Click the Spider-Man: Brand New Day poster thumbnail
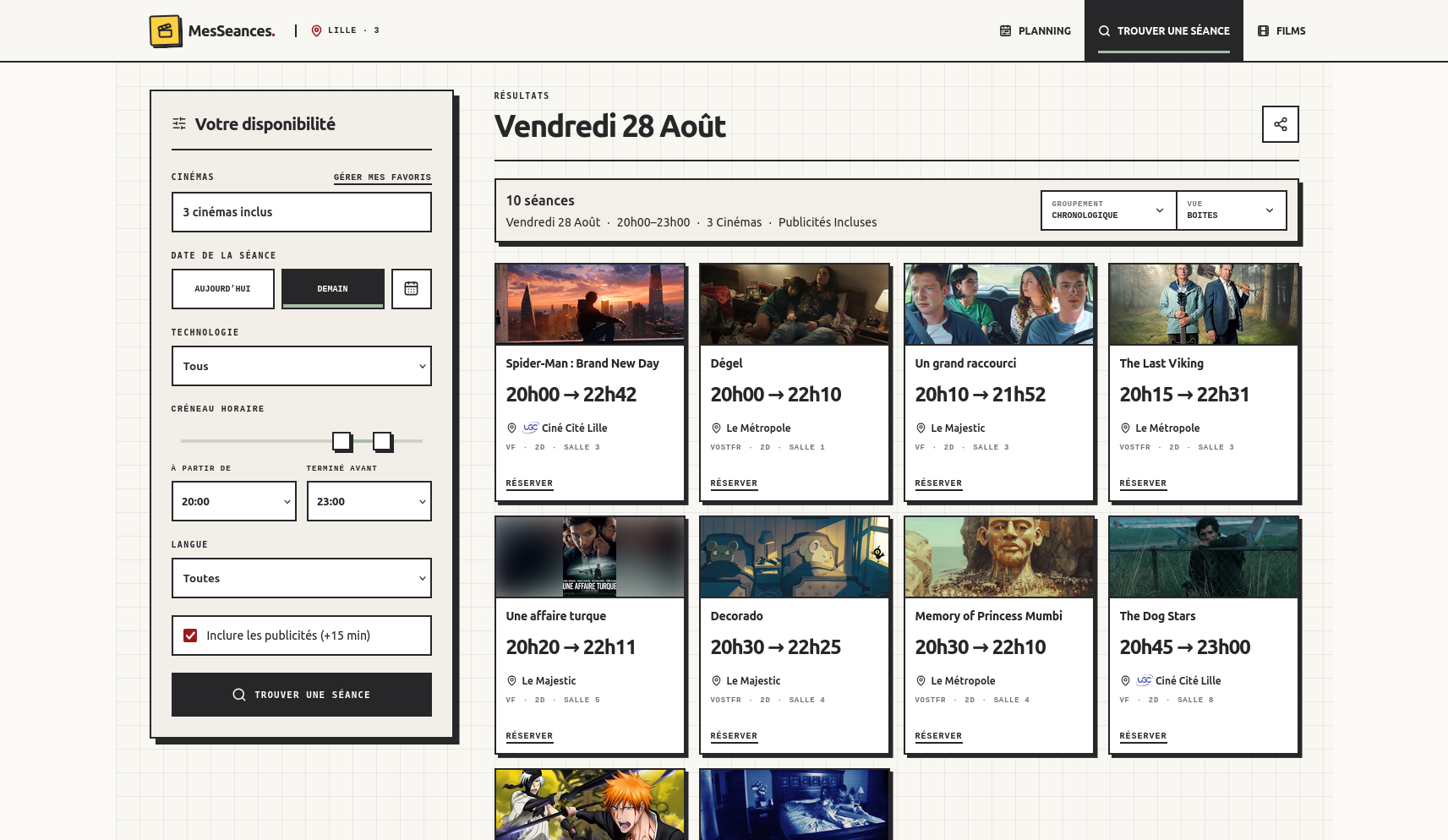 pos(590,304)
